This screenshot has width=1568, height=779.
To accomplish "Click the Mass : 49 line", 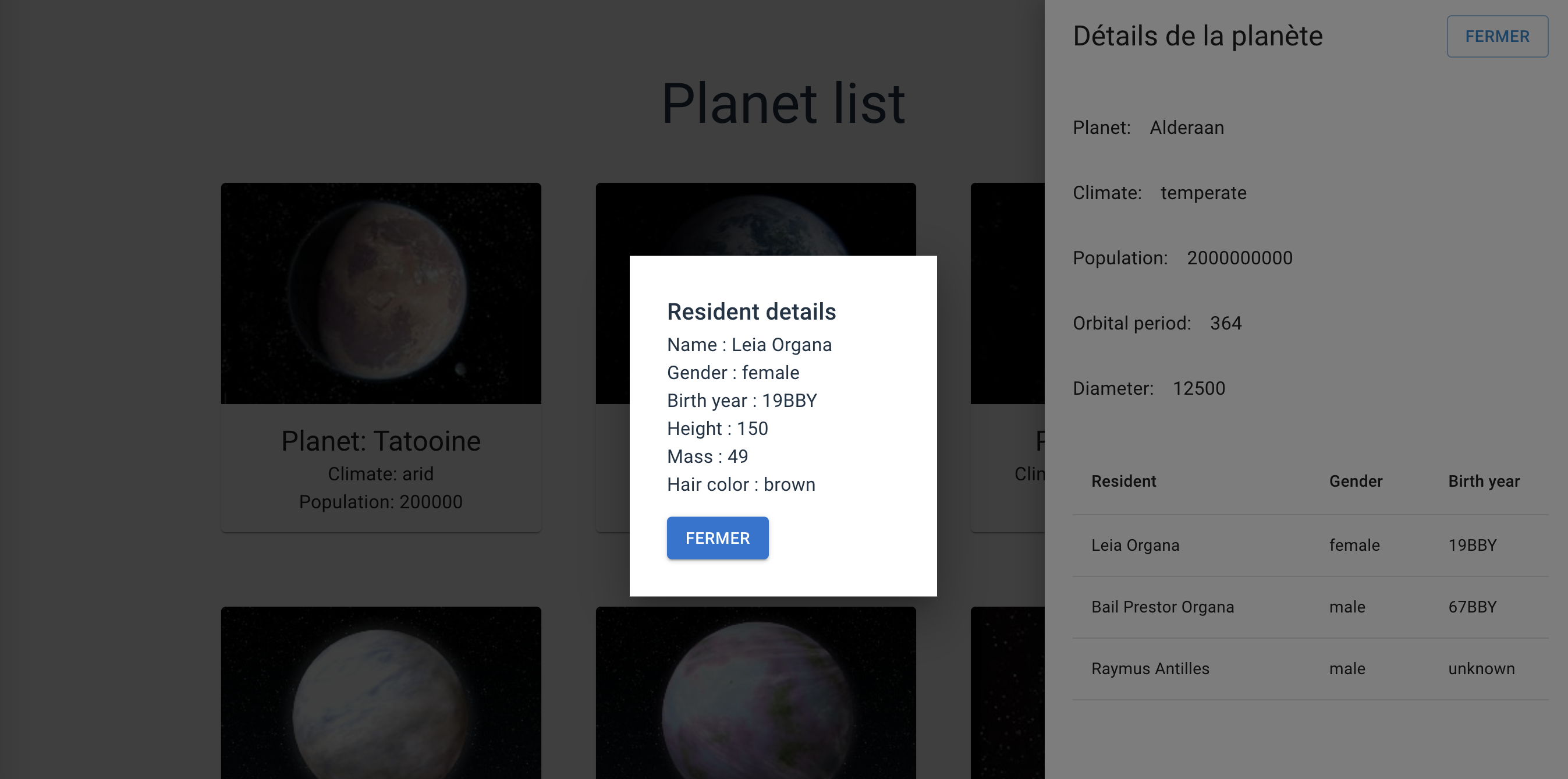I will tap(707, 457).
